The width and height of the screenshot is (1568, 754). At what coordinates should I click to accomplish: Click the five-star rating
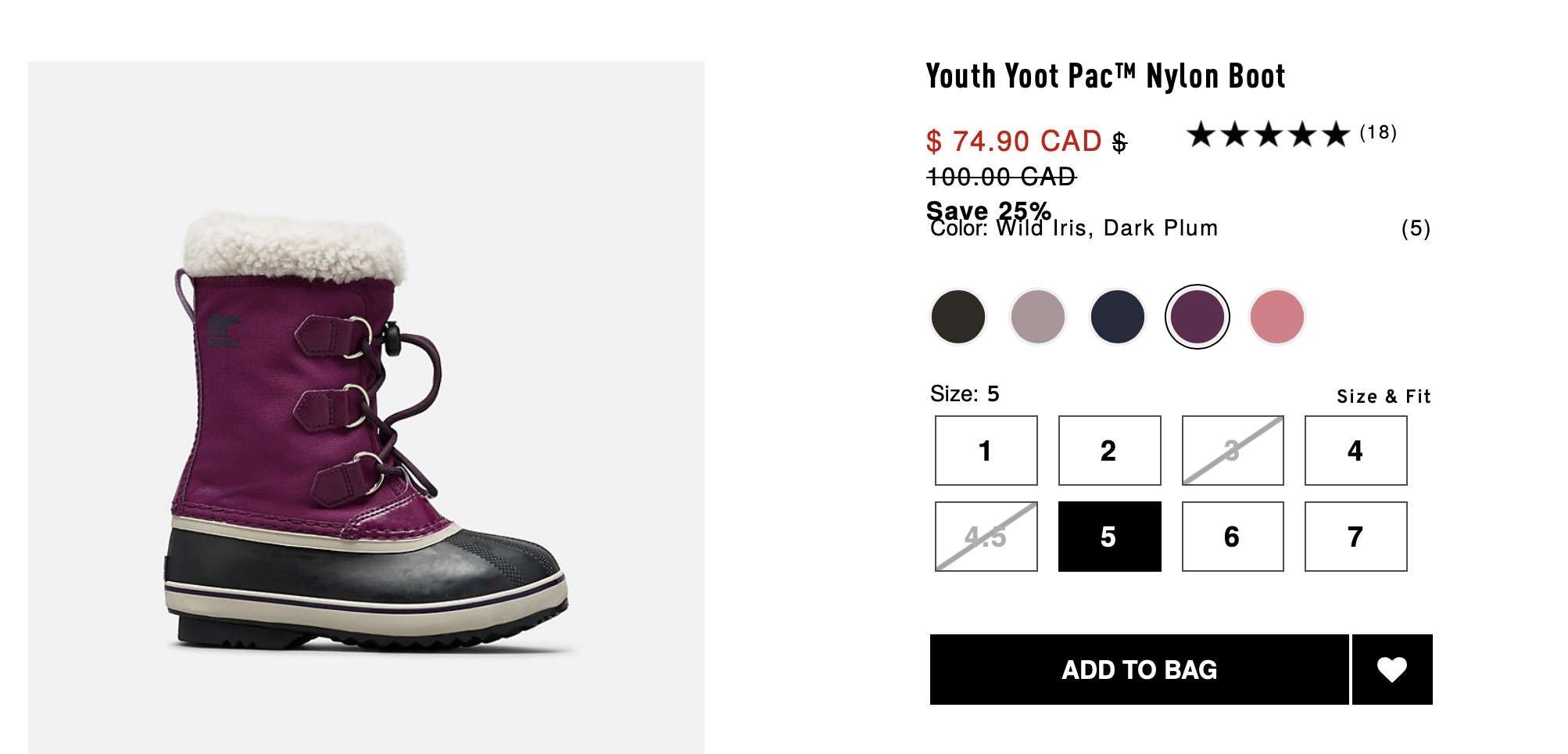coord(1267,135)
